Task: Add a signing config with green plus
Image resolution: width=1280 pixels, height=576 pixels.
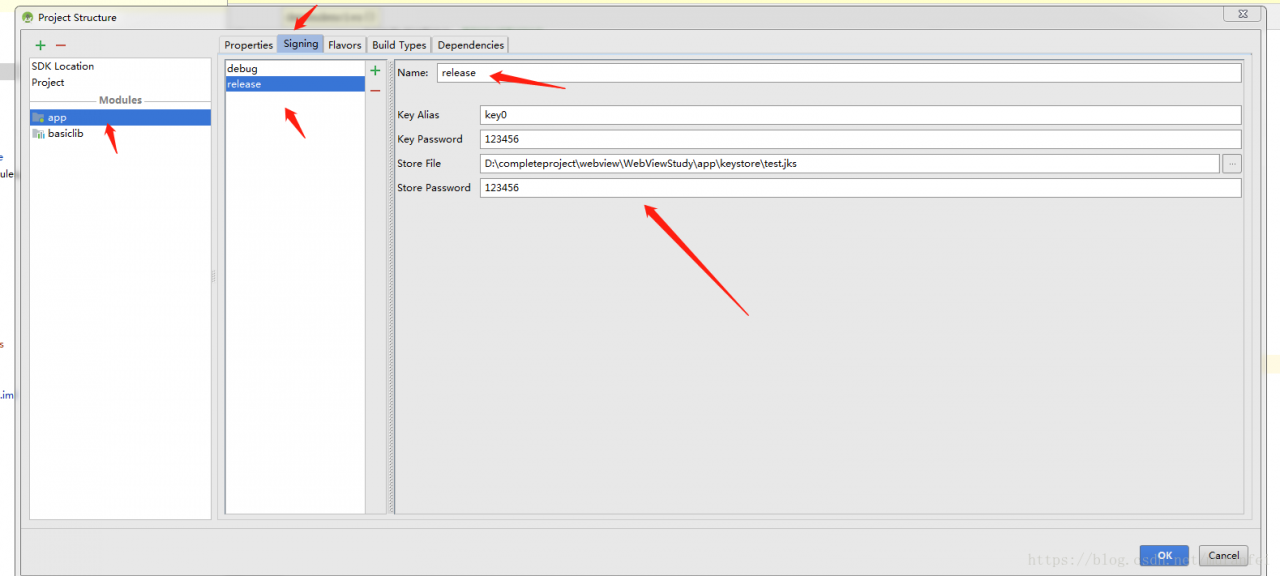Action: pos(375,70)
